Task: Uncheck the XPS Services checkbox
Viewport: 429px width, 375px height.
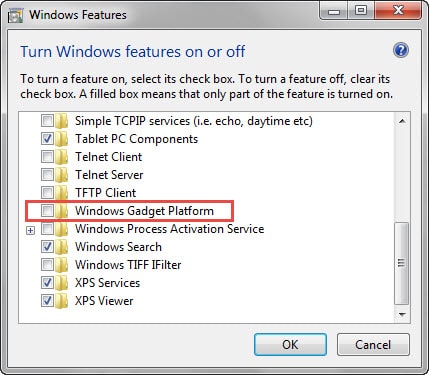Action: 47,283
